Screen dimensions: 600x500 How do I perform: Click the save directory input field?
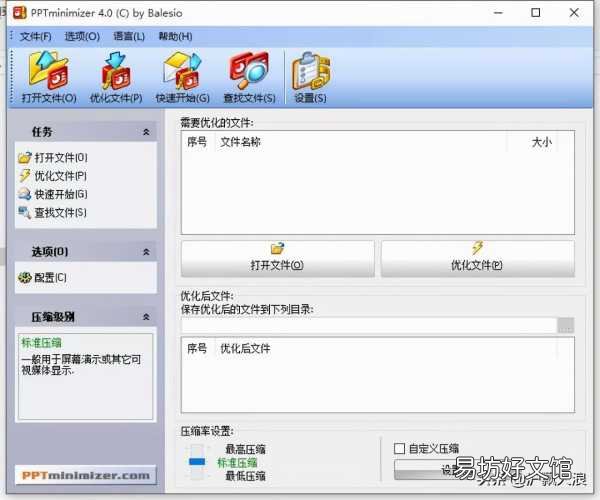click(369, 326)
